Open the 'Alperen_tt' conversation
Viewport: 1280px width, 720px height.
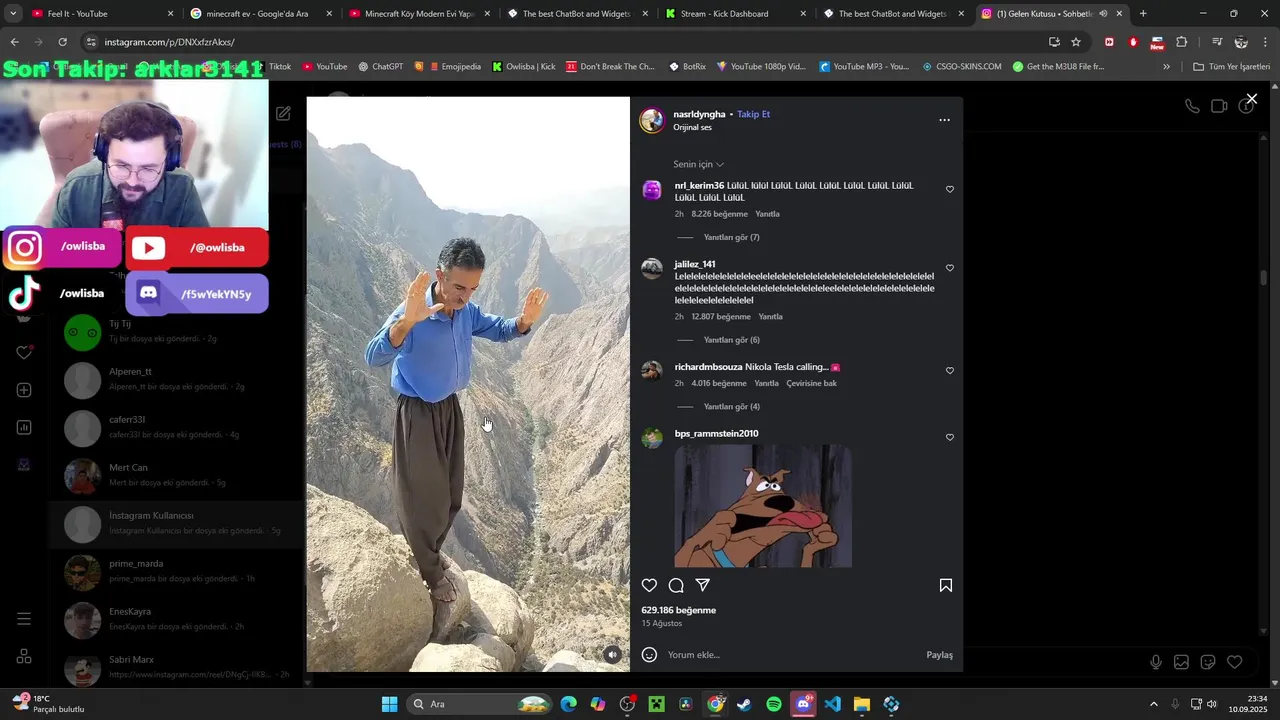pyautogui.click(x=176, y=379)
